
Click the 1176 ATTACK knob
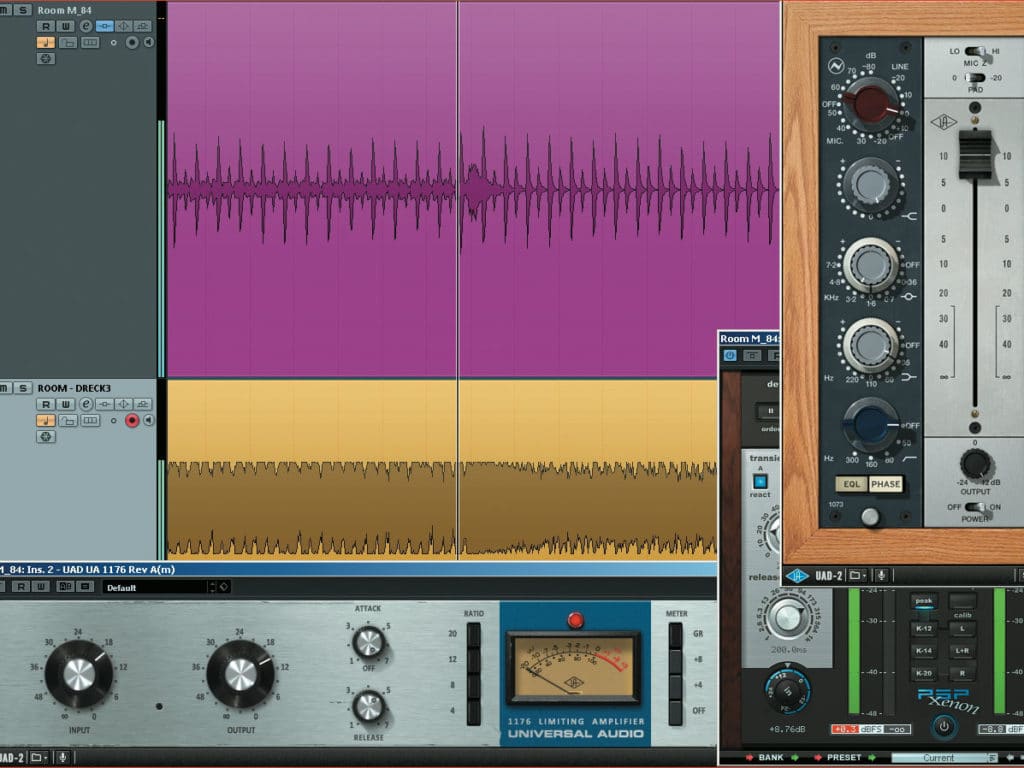(x=368, y=642)
